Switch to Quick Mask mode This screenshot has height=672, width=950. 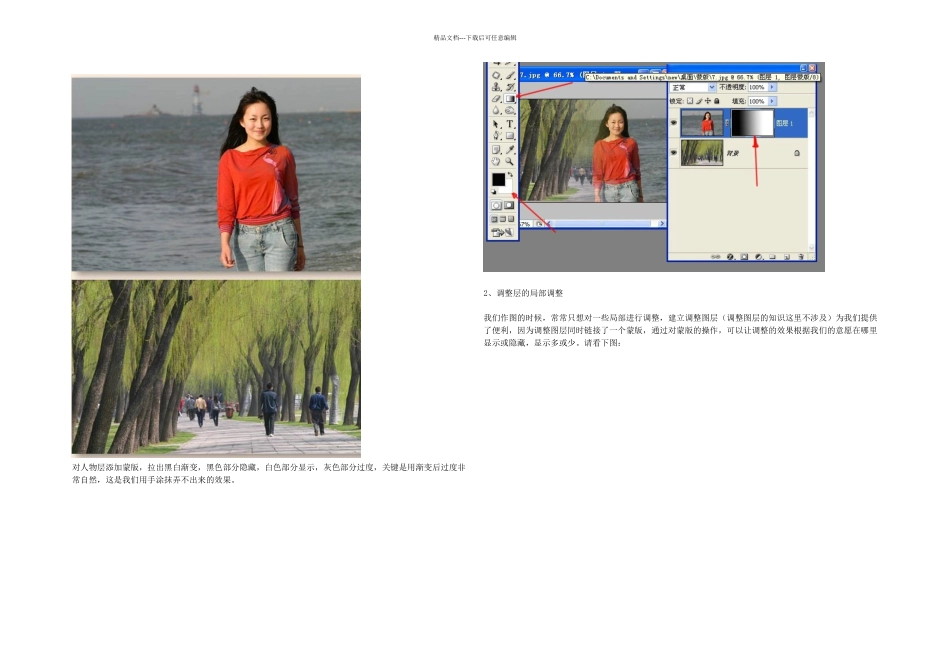[509, 205]
